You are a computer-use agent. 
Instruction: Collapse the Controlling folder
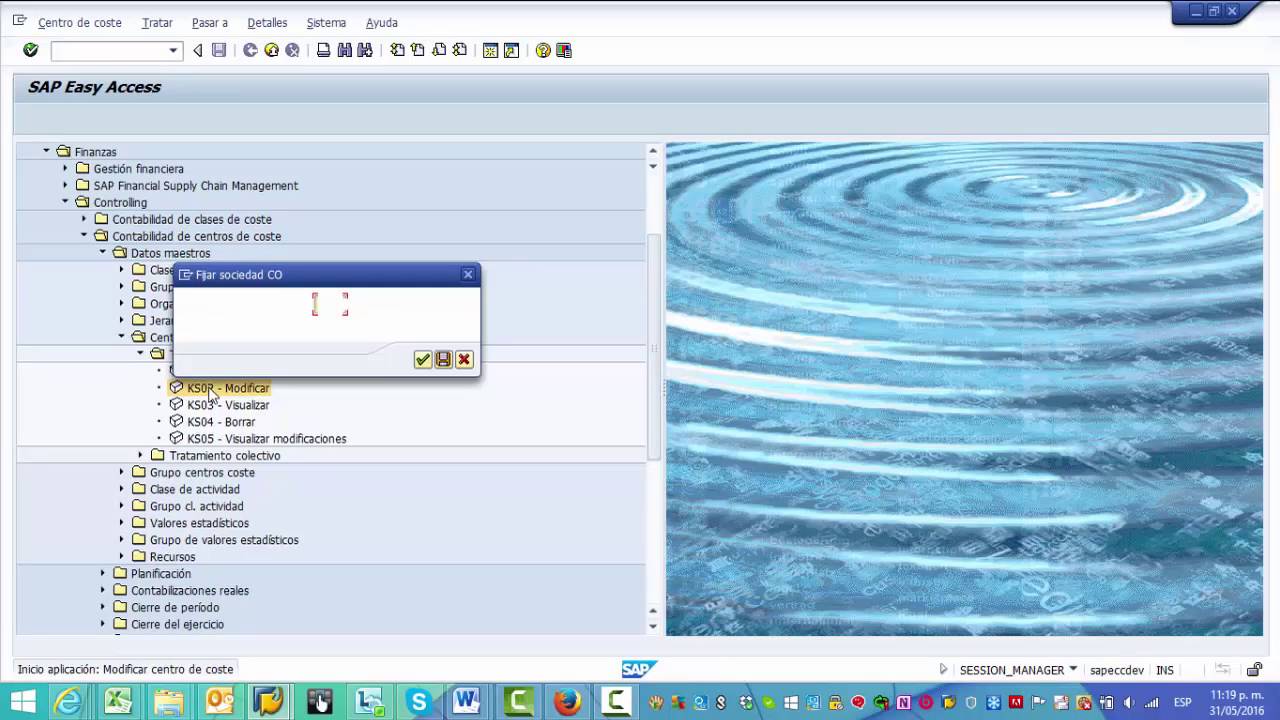(x=65, y=202)
